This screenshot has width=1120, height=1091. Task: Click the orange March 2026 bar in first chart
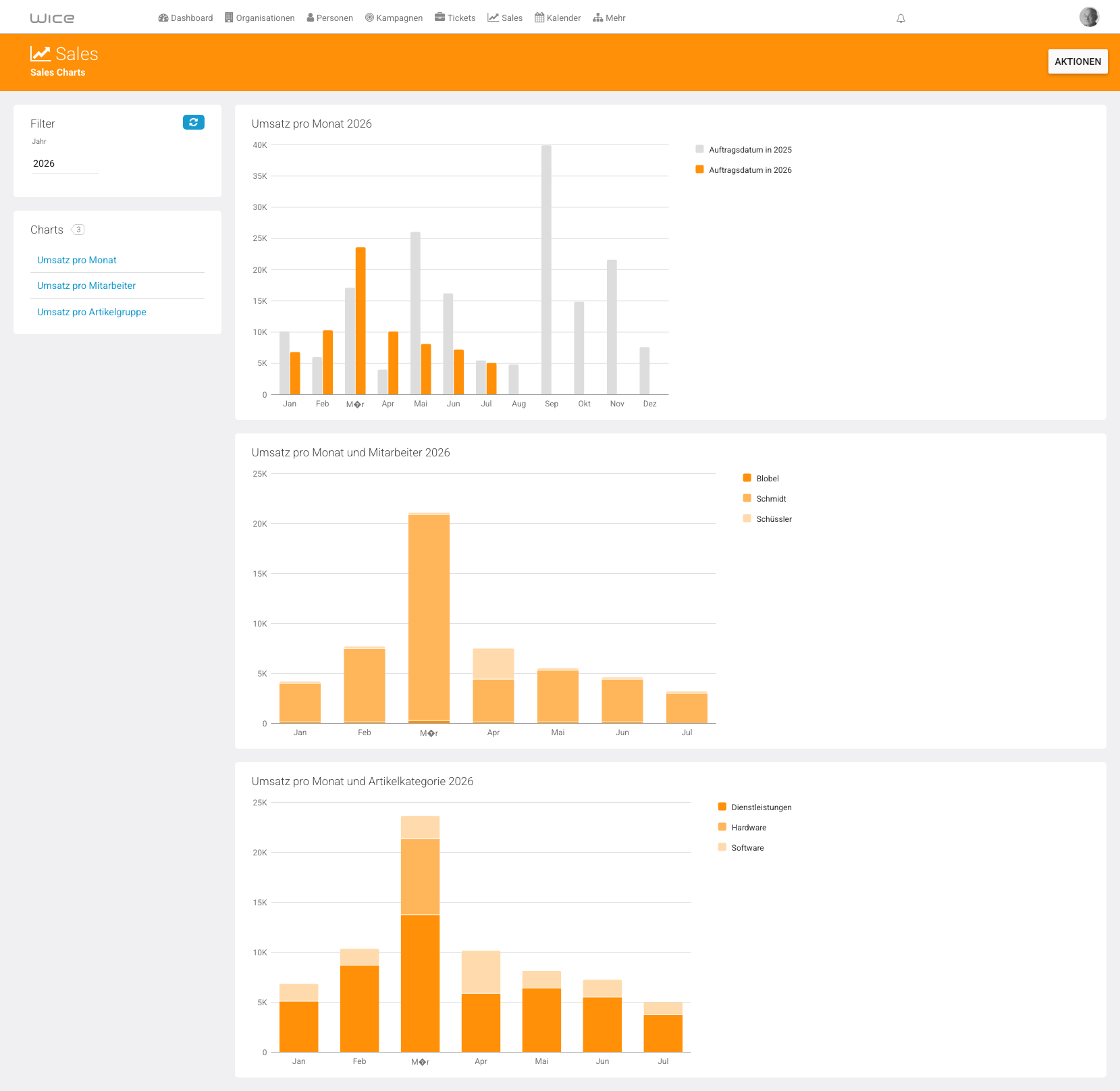click(361, 321)
